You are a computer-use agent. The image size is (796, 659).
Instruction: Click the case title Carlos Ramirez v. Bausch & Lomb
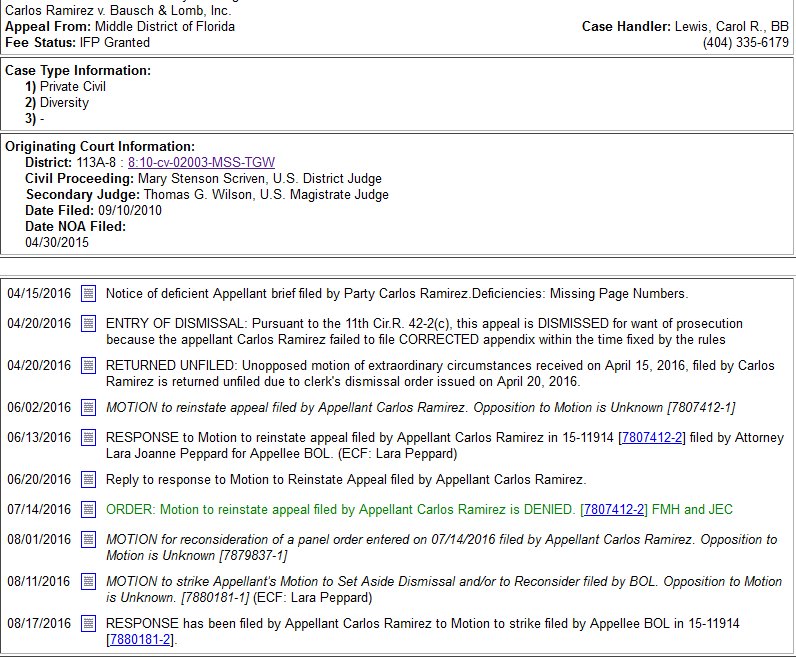coord(118,11)
